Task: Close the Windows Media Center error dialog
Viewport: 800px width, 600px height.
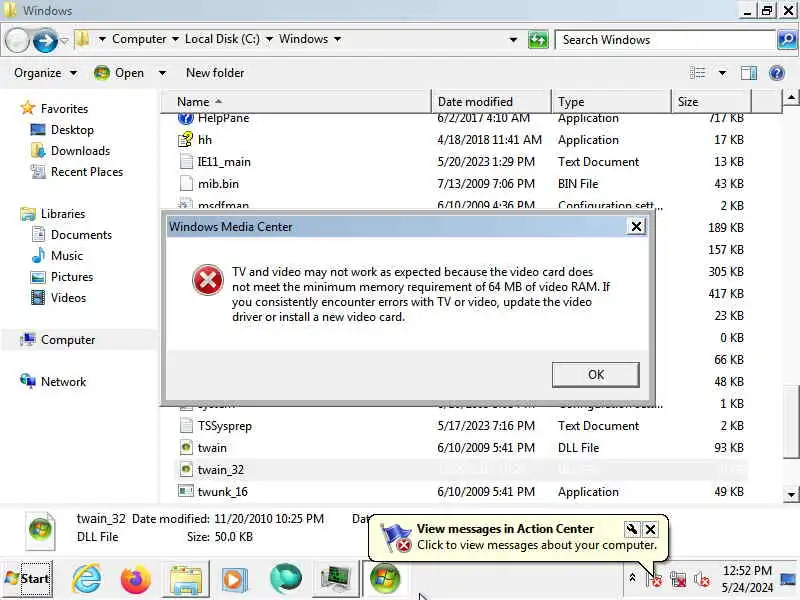Action: pyautogui.click(x=636, y=226)
